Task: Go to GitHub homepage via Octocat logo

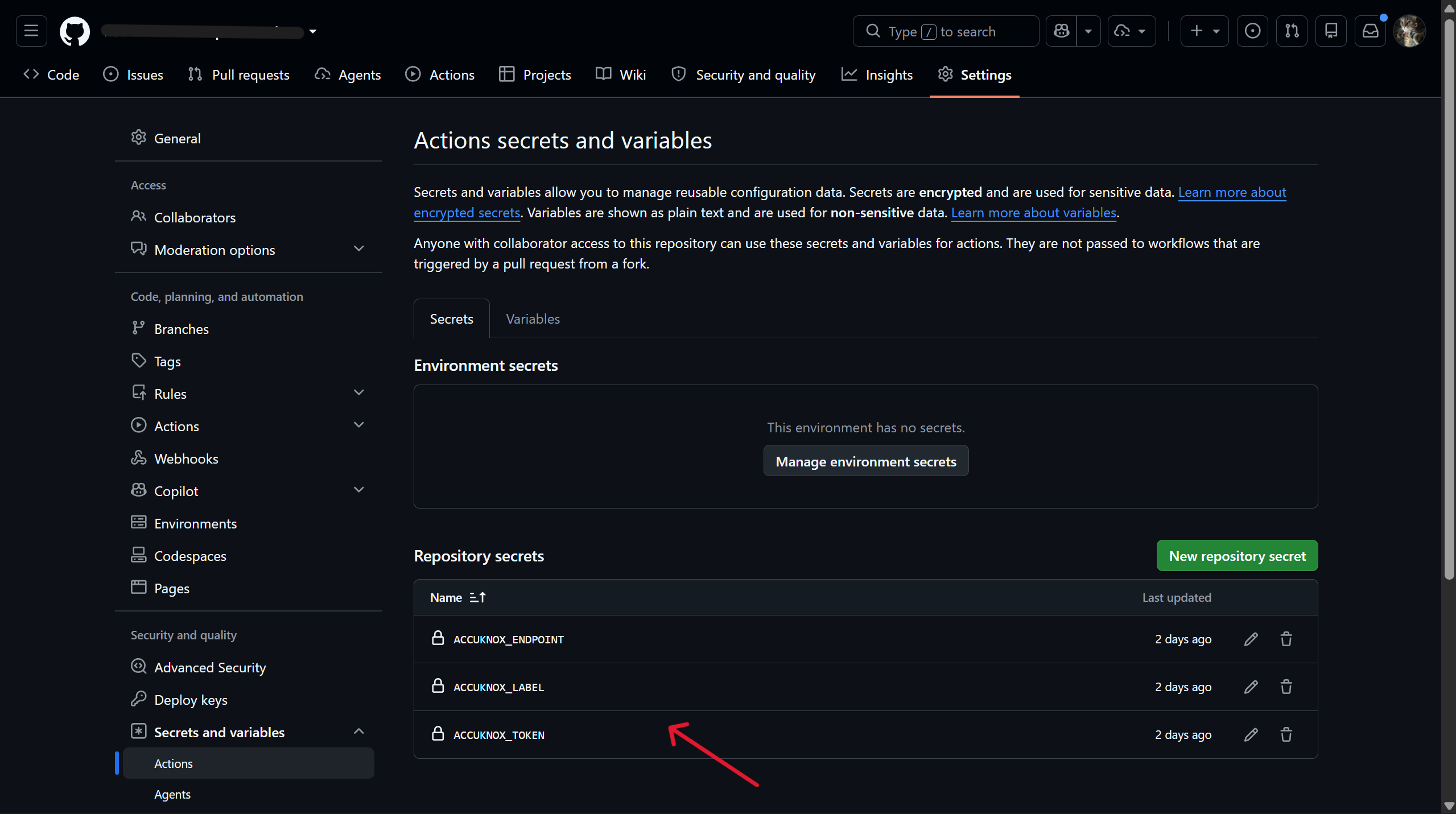Action: pos(75,31)
